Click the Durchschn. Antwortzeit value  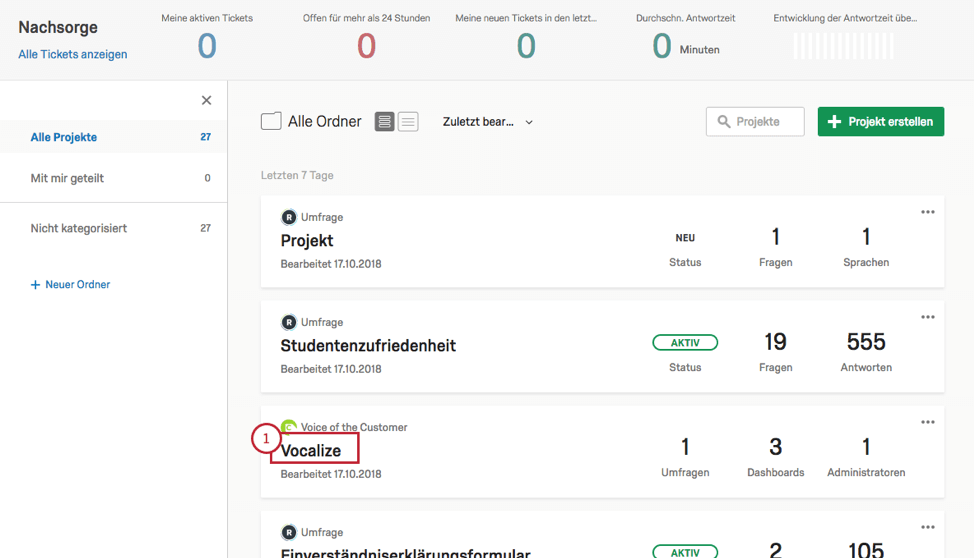[662, 46]
